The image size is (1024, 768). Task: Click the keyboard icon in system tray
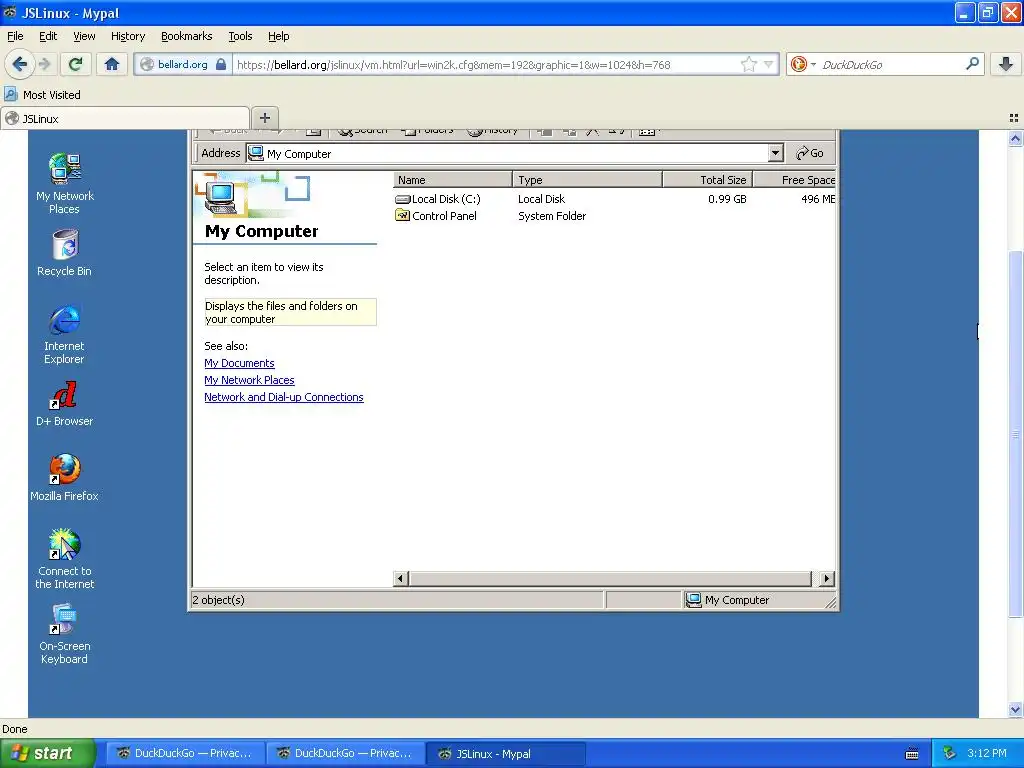(912, 754)
